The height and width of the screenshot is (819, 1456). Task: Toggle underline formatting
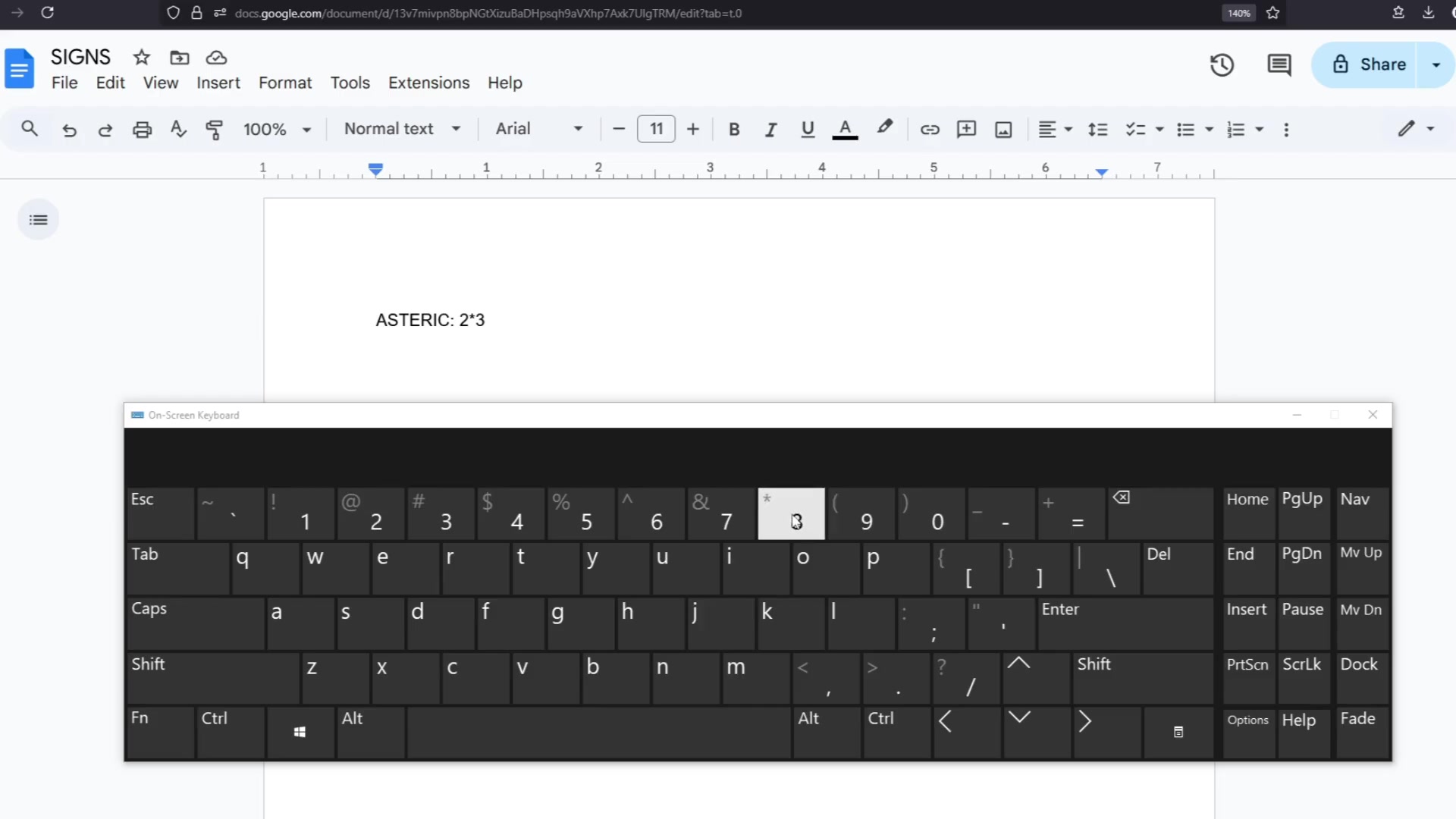(807, 129)
